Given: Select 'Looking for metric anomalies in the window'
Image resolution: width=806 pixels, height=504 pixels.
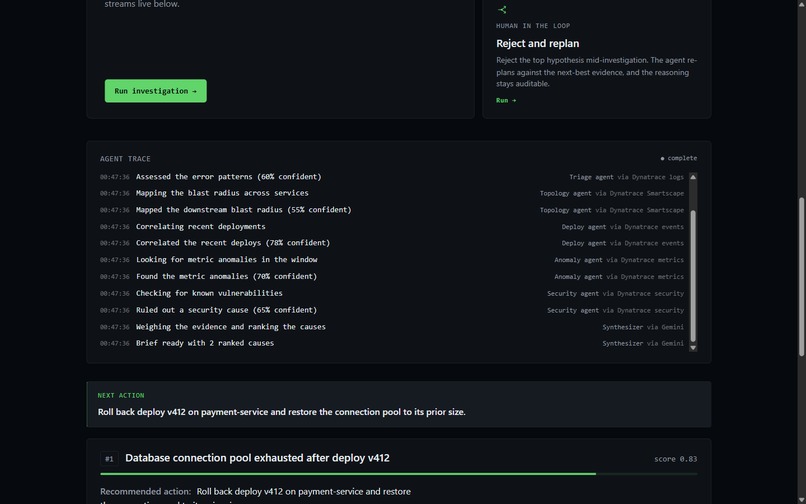Looking at the screenshot, I should (x=226, y=260).
